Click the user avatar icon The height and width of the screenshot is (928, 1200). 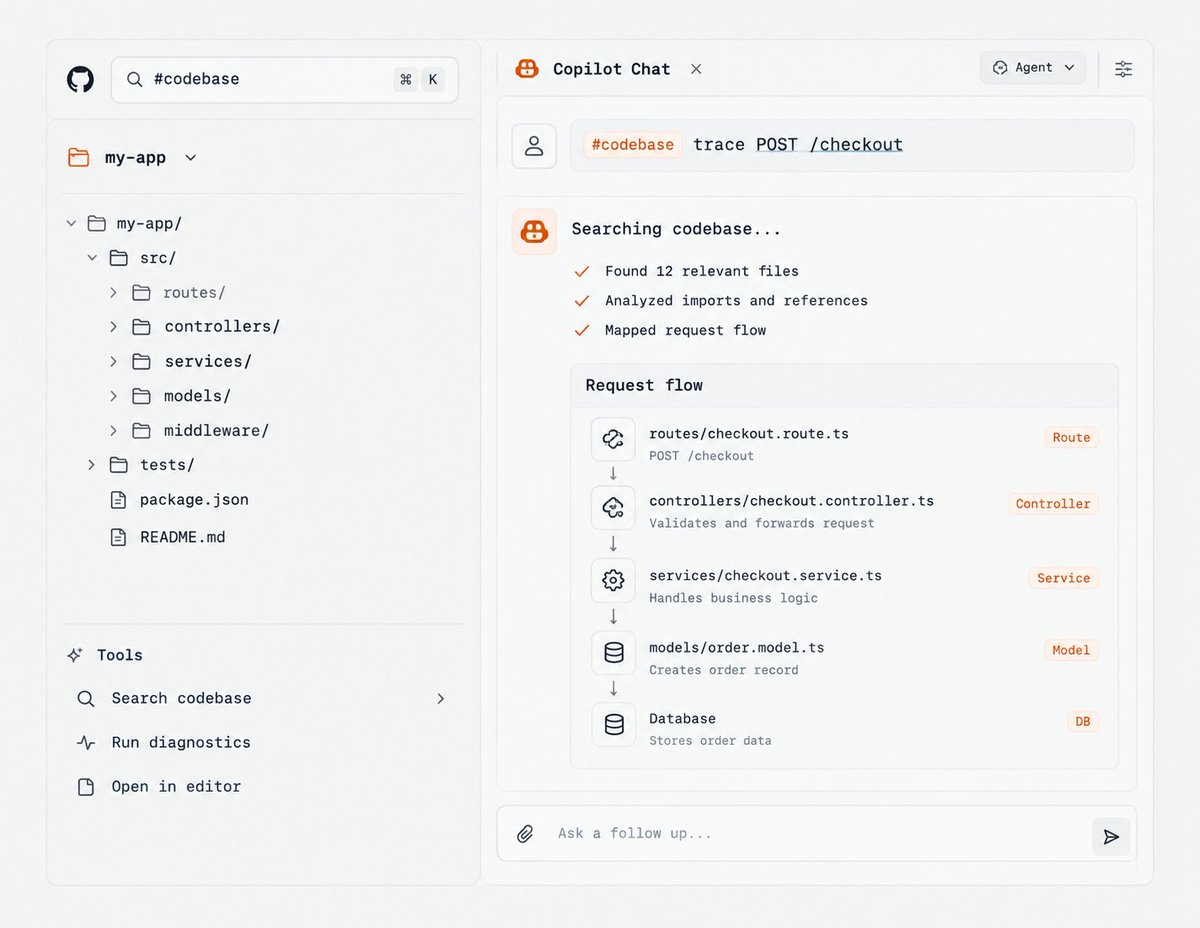click(534, 146)
